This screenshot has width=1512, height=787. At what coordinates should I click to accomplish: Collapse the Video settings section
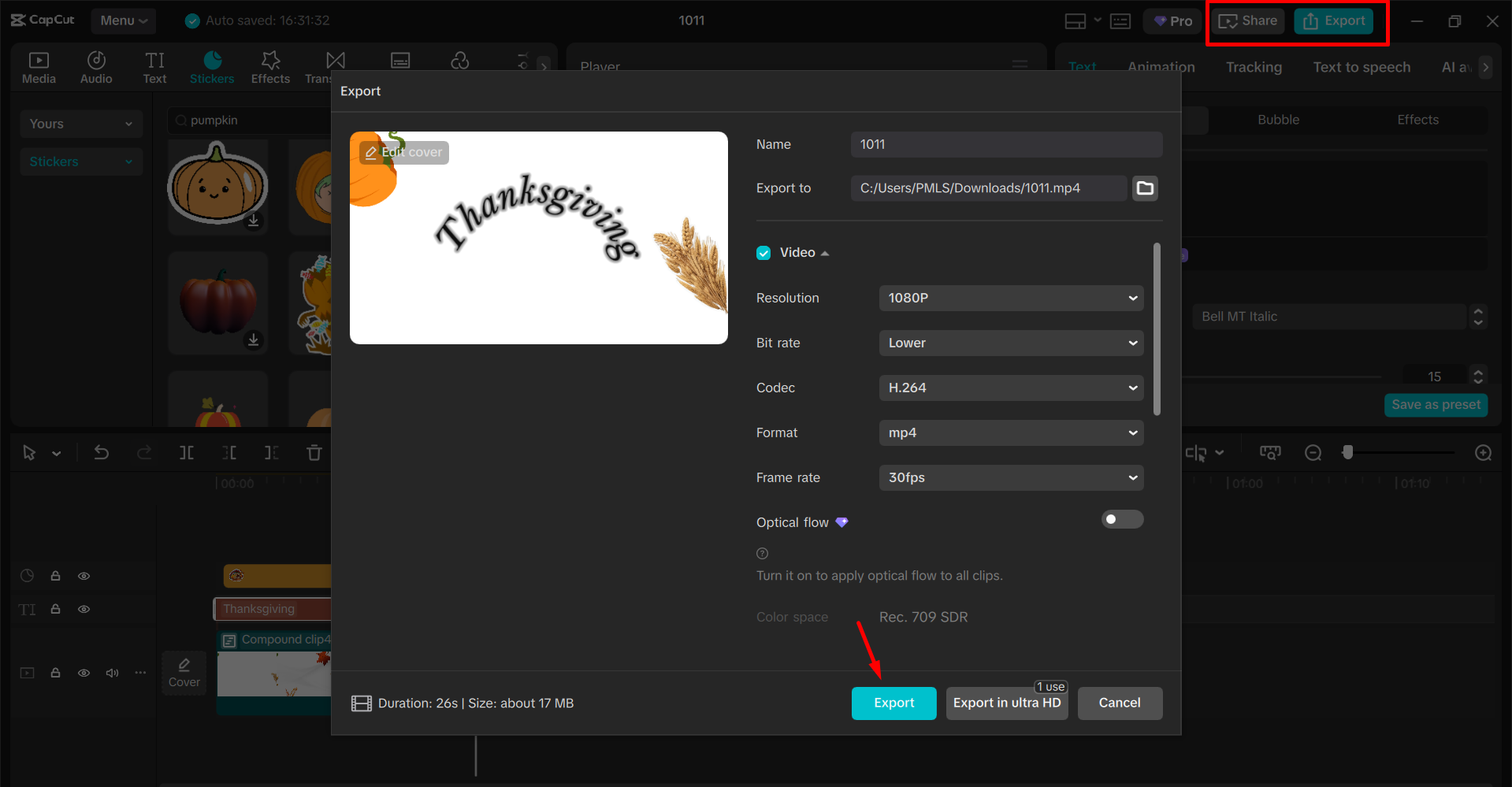pos(825,252)
